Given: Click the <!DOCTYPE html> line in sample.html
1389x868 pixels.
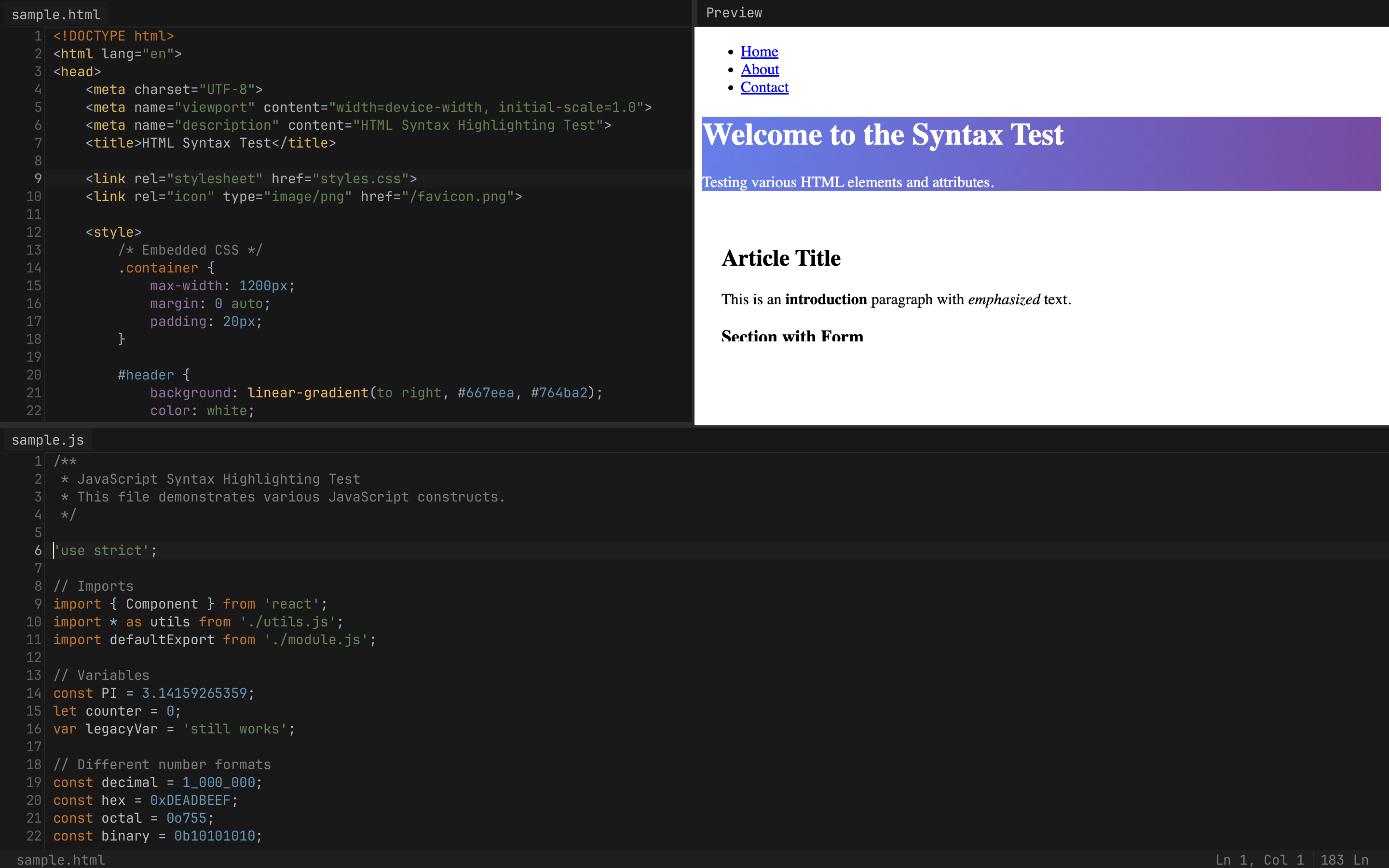Looking at the screenshot, I should (x=114, y=36).
